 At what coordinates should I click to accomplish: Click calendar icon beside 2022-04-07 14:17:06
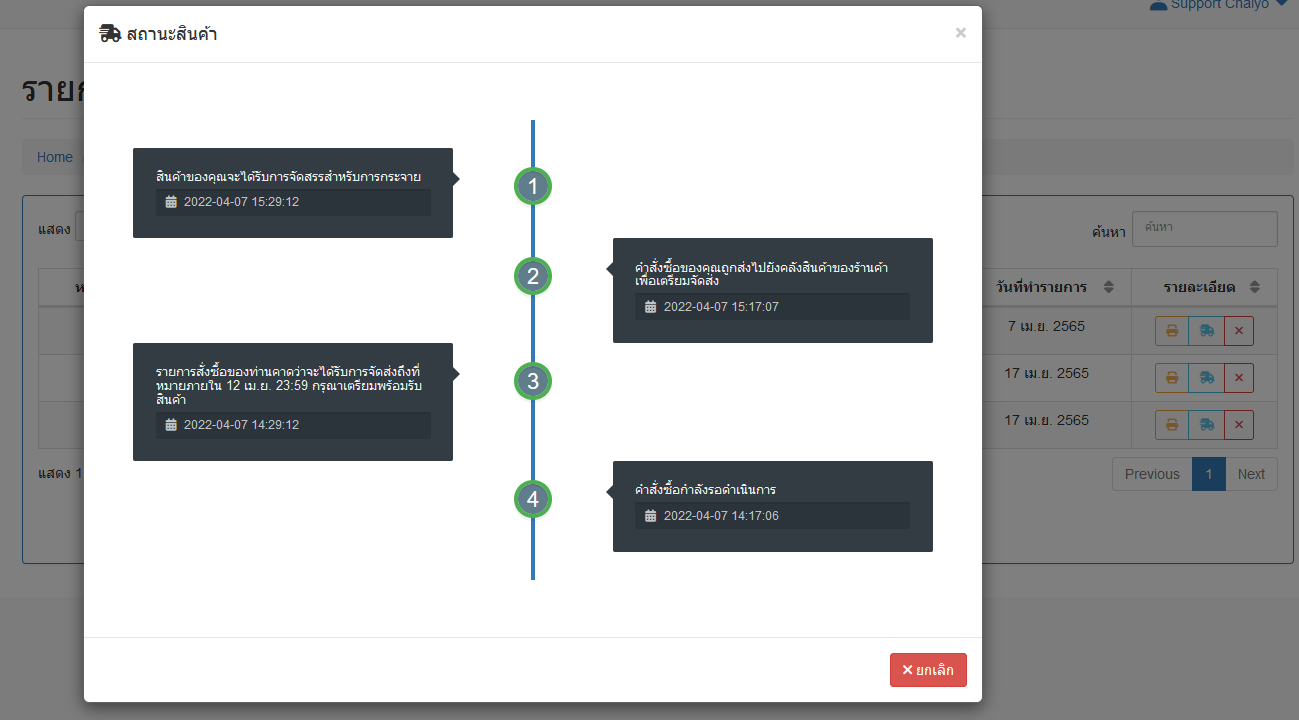(x=651, y=516)
